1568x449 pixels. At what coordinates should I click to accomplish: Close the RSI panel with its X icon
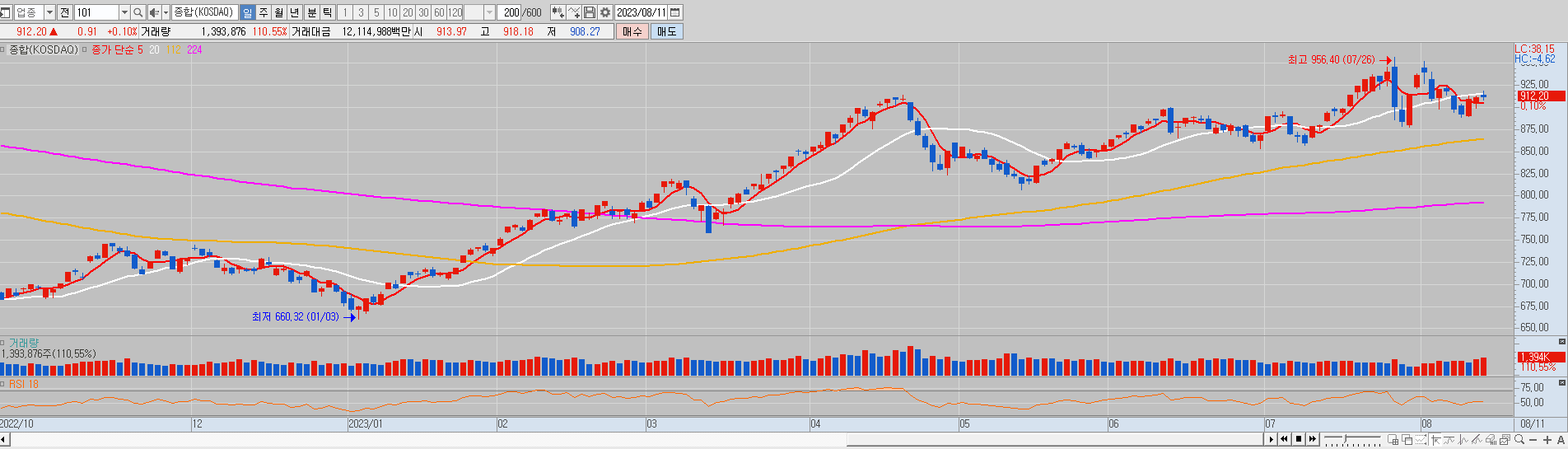pyautogui.click(x=1561, y=383)
